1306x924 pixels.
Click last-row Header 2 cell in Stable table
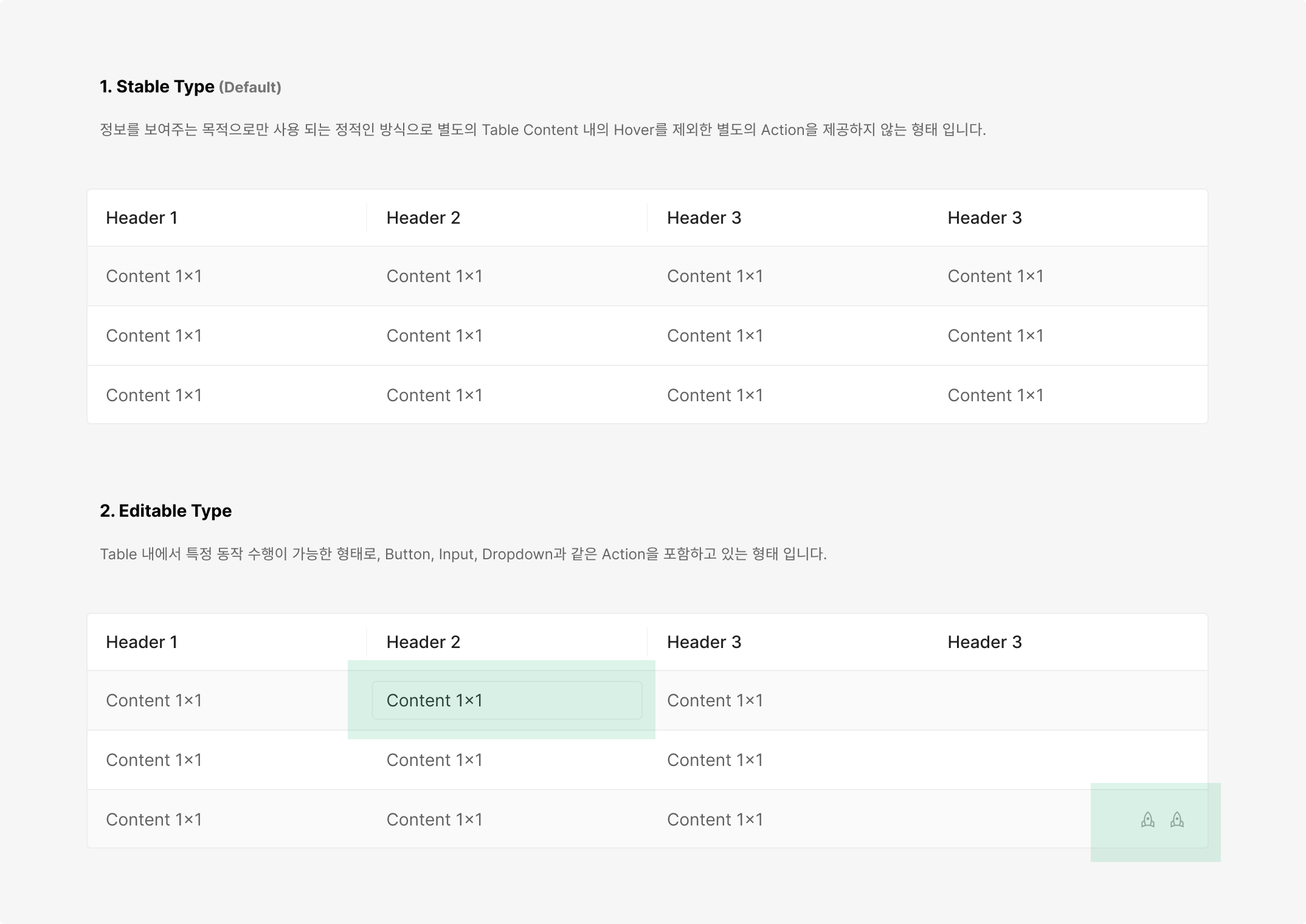tap(434, 395)
